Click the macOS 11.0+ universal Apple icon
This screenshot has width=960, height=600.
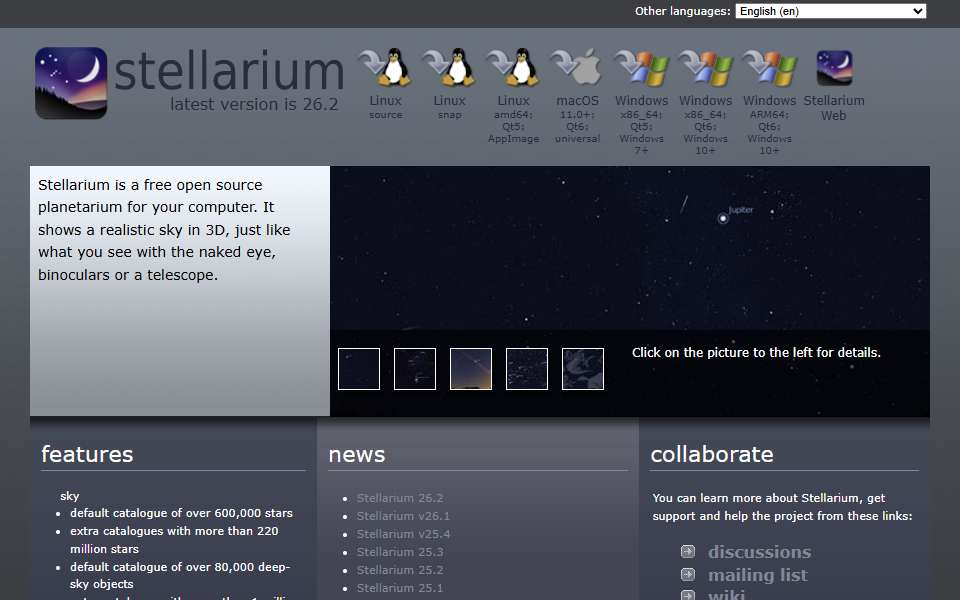(x=577, y=67)
